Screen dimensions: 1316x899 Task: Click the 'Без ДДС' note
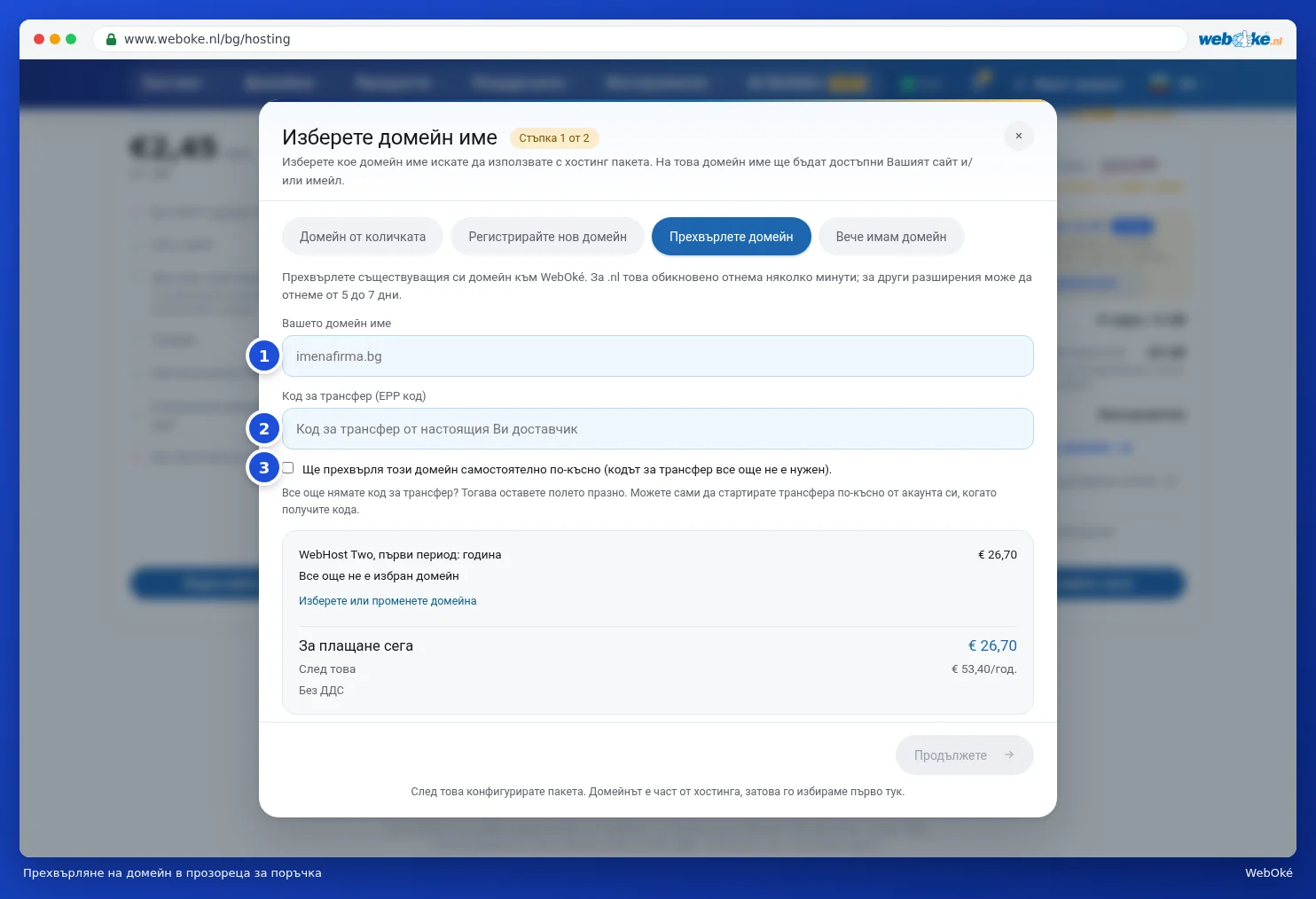pyautogui.click(x=321, y=691)
